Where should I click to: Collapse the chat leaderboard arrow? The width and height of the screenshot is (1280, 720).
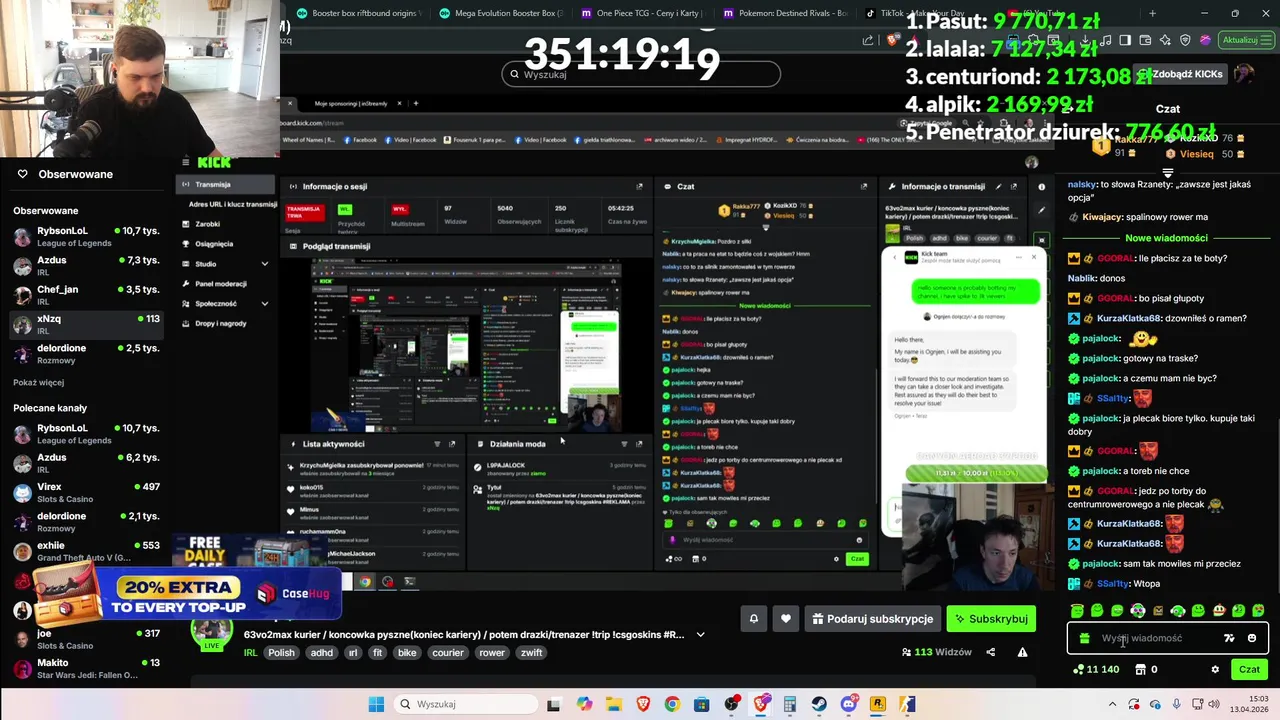1167,172
